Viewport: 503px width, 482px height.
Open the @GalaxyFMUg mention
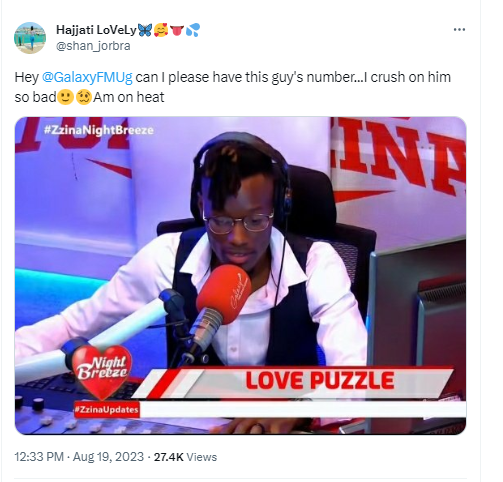click(x=87, y=77)
